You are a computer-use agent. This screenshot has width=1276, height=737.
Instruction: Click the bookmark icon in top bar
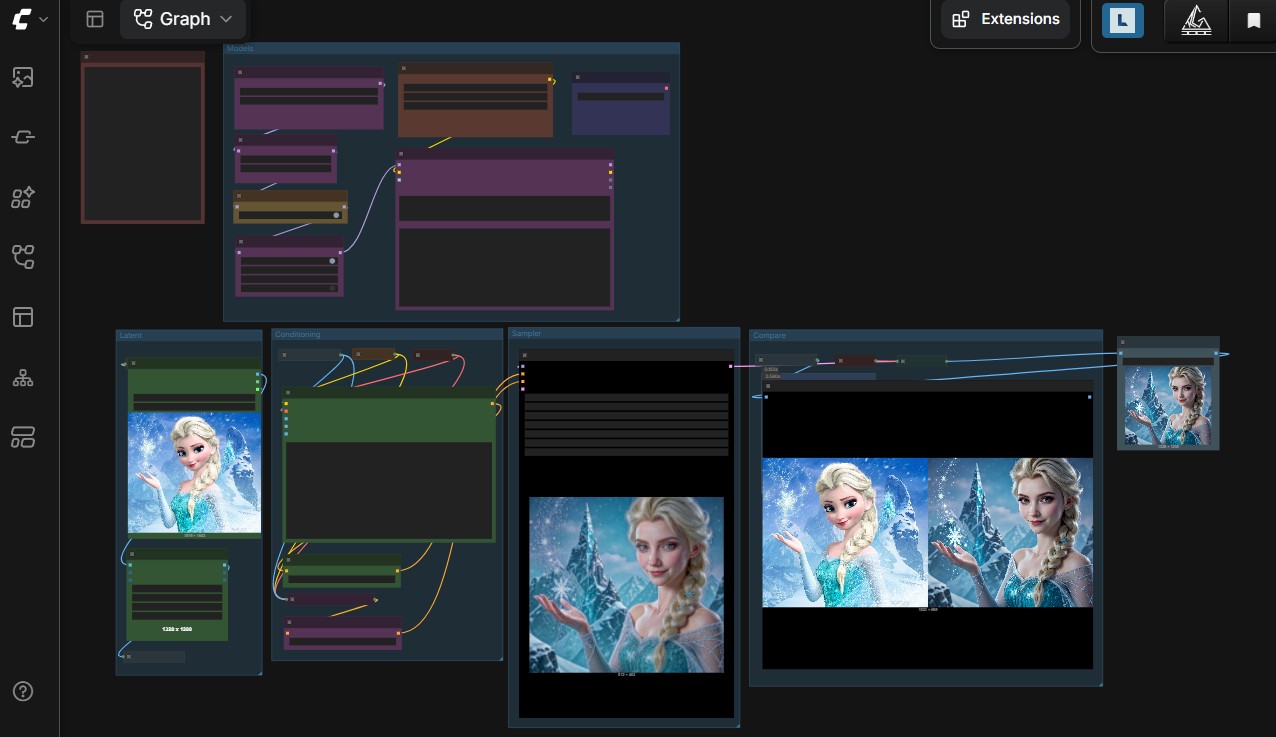(x=1253, y=20)
